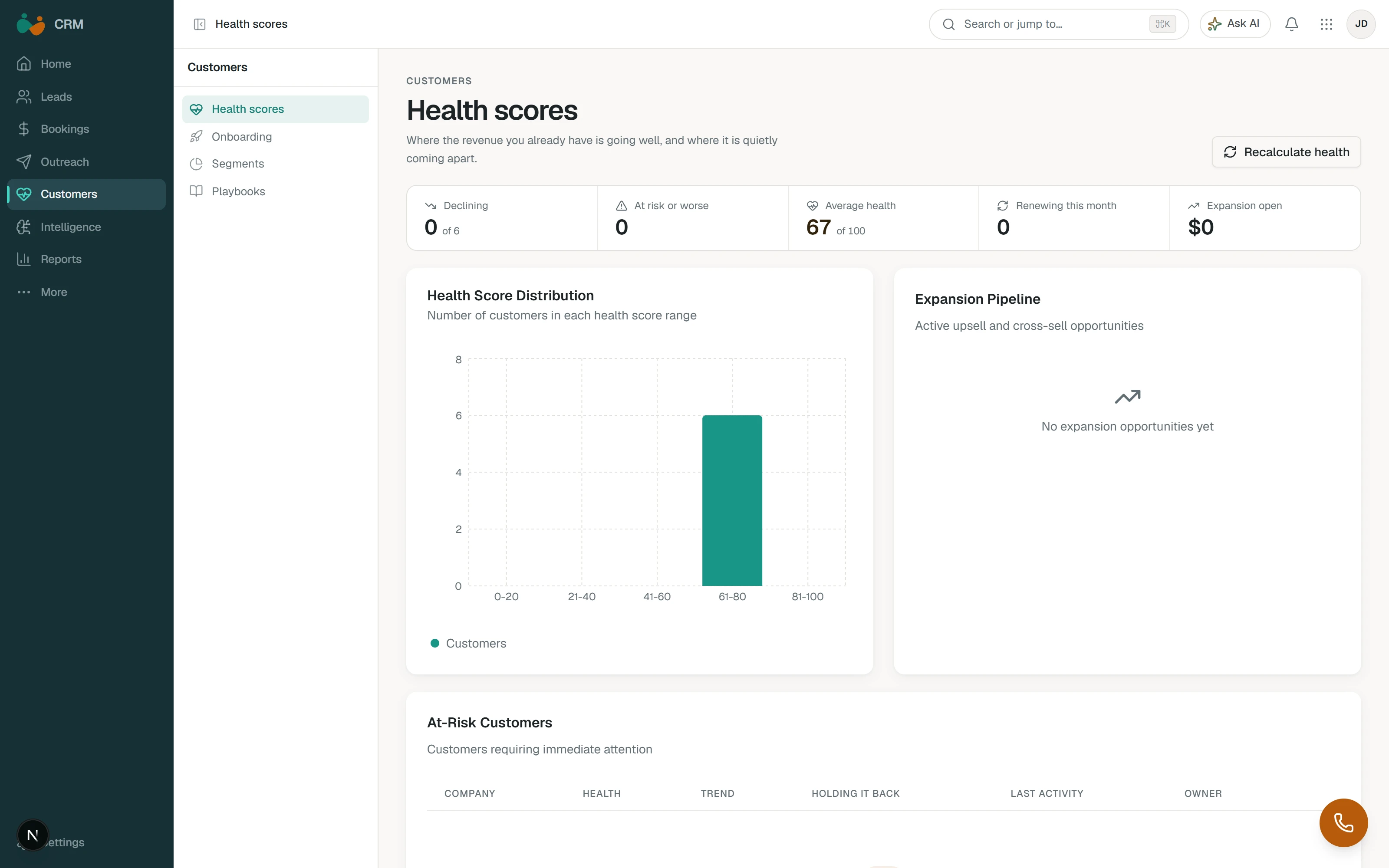Click the 0-20 axis label
Screen dimensions: 1389x868
coord(506,597)
